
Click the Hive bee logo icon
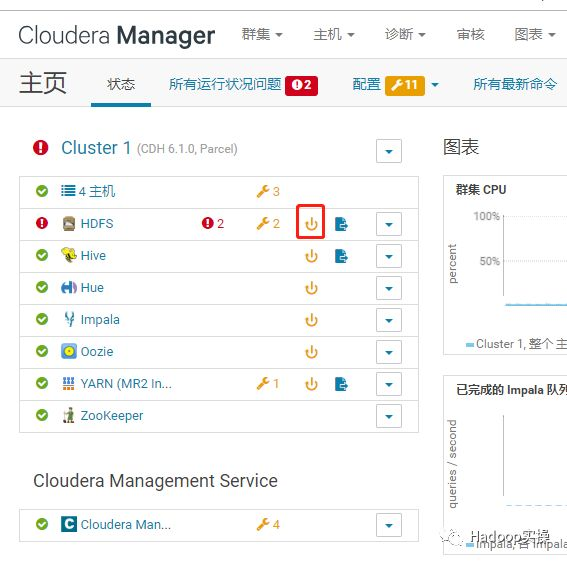[x=69, y=255]
